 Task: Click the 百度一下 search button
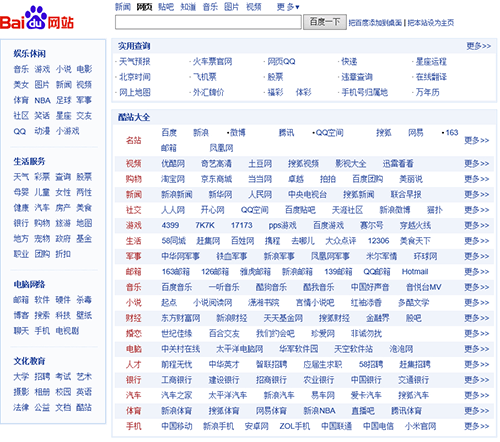pyautogui.click(x=325, y=22)
